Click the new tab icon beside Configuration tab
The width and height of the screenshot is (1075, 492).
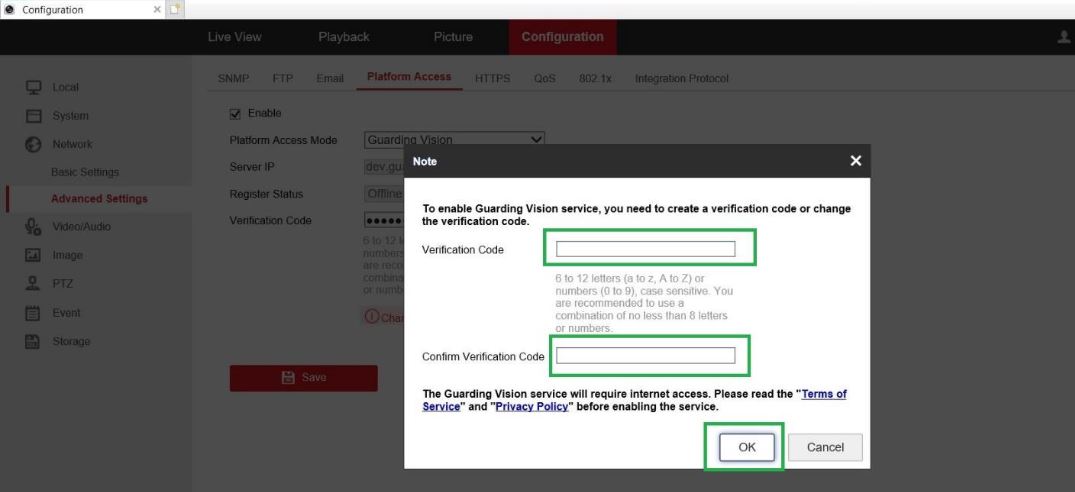pos(175,10)
